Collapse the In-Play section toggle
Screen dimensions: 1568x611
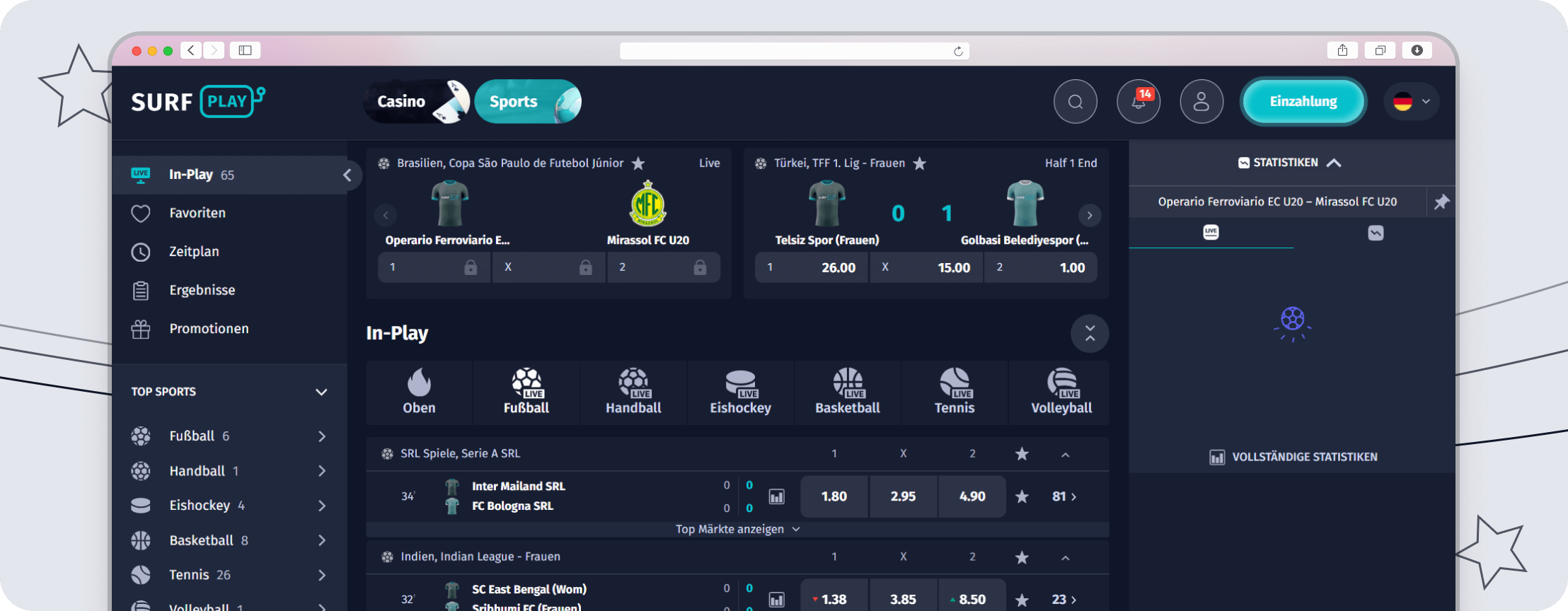[x=1090, y=333]
